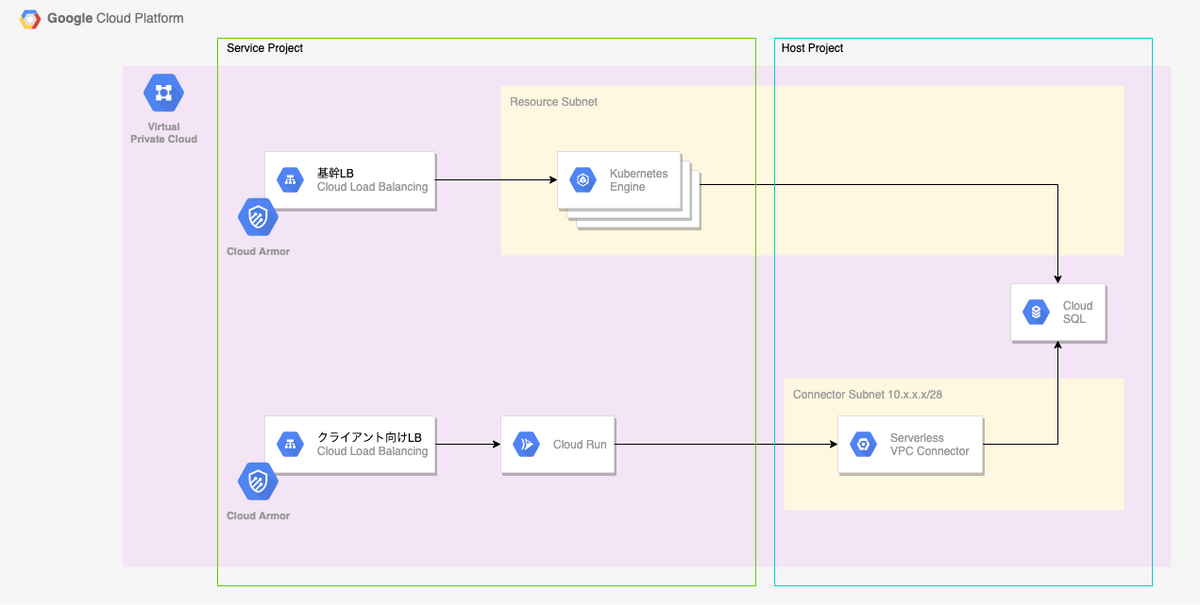The height and width of the screenshot is (605, 1200).
Task: Click the クライアント向けLB load balancing icon
Action: point(291,444)
